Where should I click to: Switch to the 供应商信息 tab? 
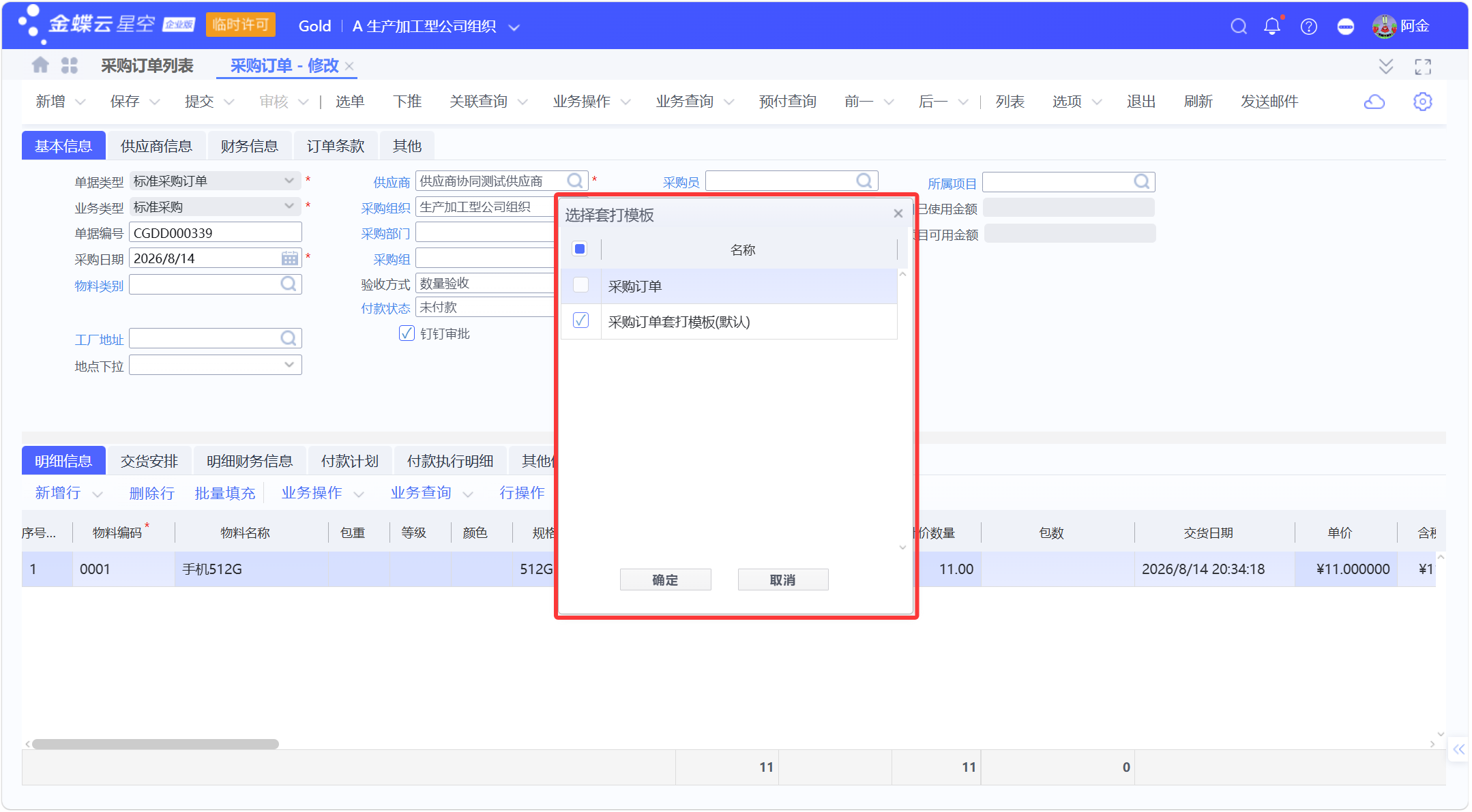point(156,146)
